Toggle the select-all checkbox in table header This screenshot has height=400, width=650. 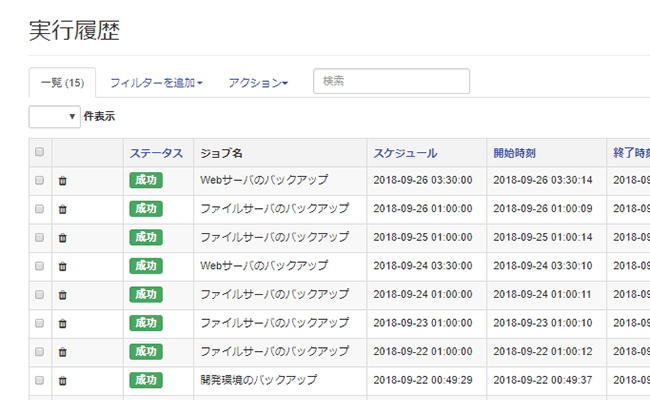[40, 153]
